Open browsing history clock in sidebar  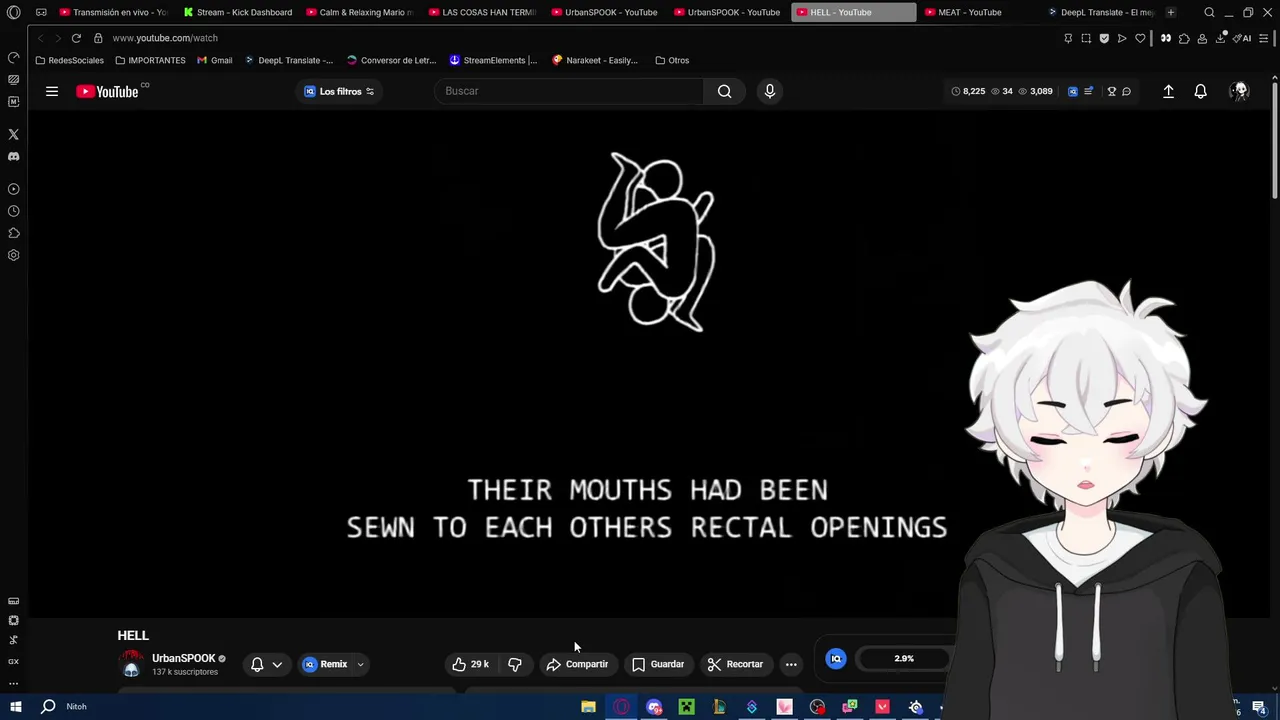click(13, 211)
